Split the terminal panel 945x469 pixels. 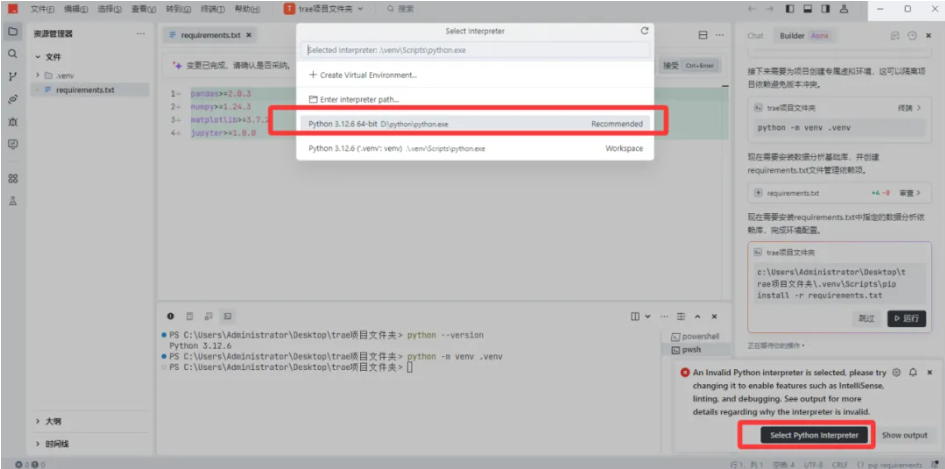635,316
